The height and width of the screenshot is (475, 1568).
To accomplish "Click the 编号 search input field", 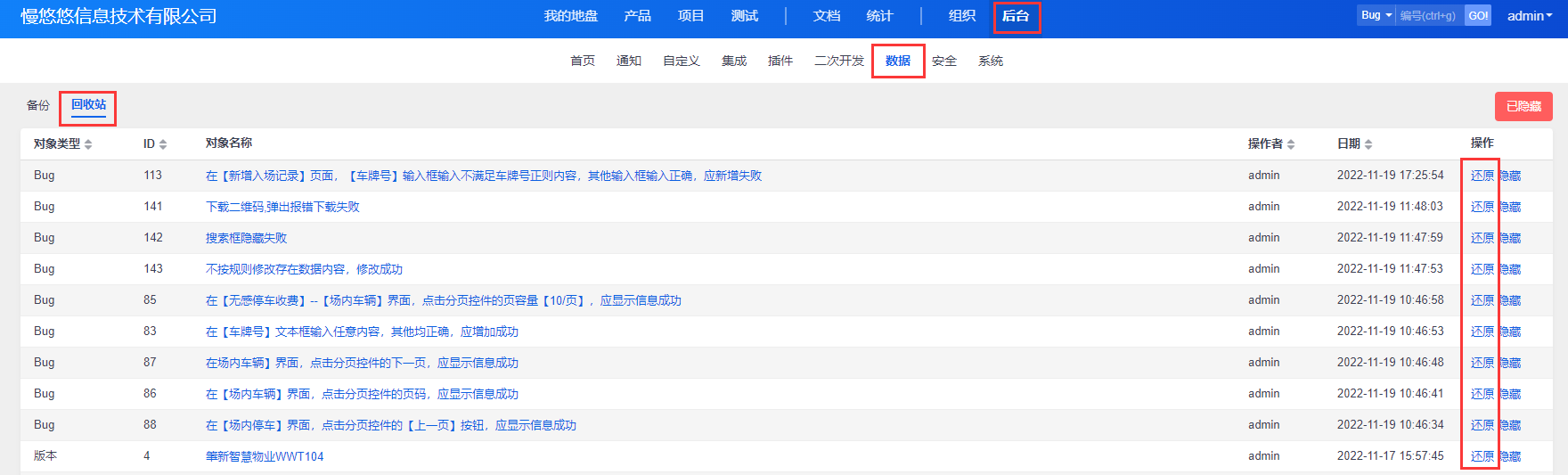I will (x=1428, y=16).
